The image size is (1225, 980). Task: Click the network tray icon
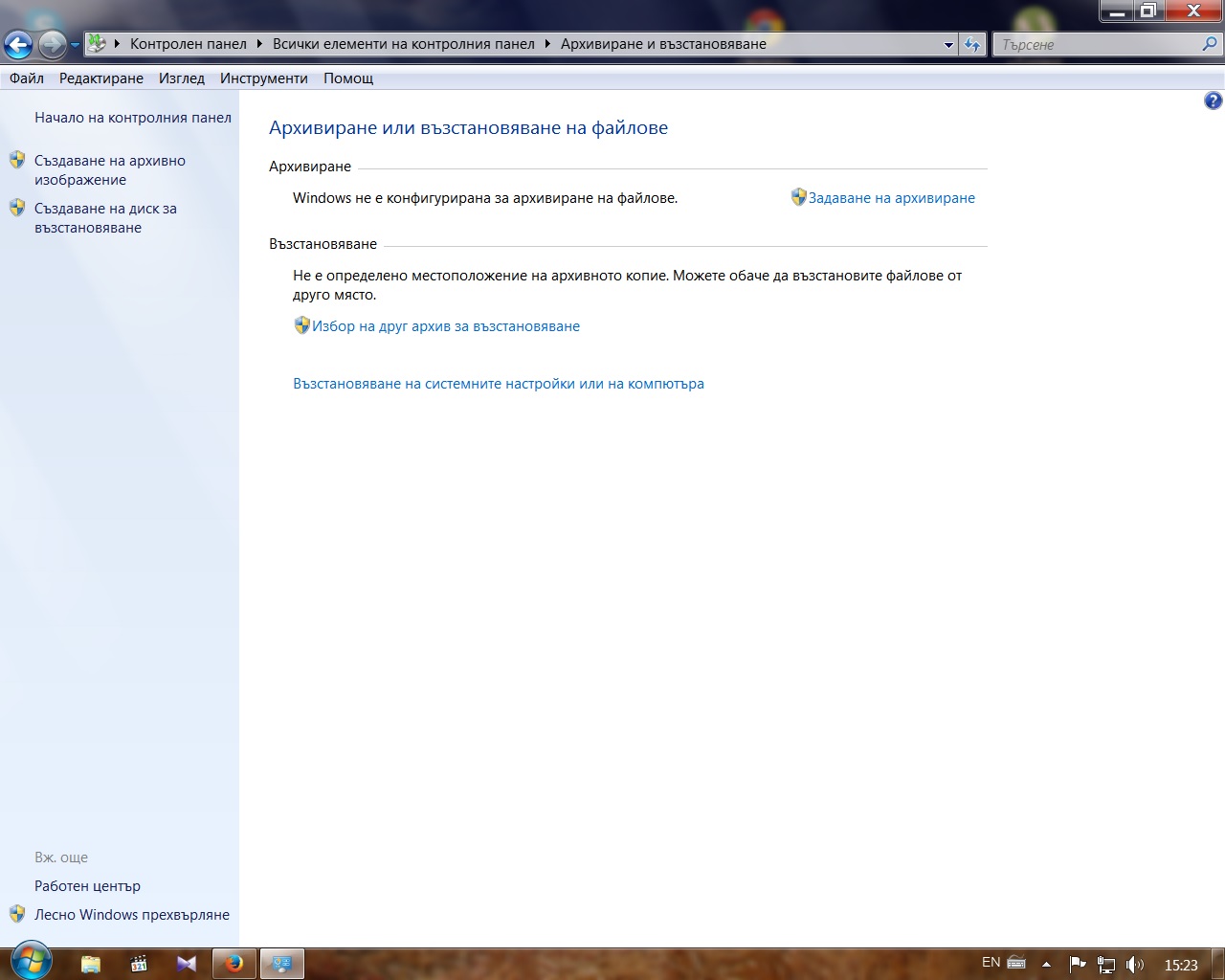1106,965
